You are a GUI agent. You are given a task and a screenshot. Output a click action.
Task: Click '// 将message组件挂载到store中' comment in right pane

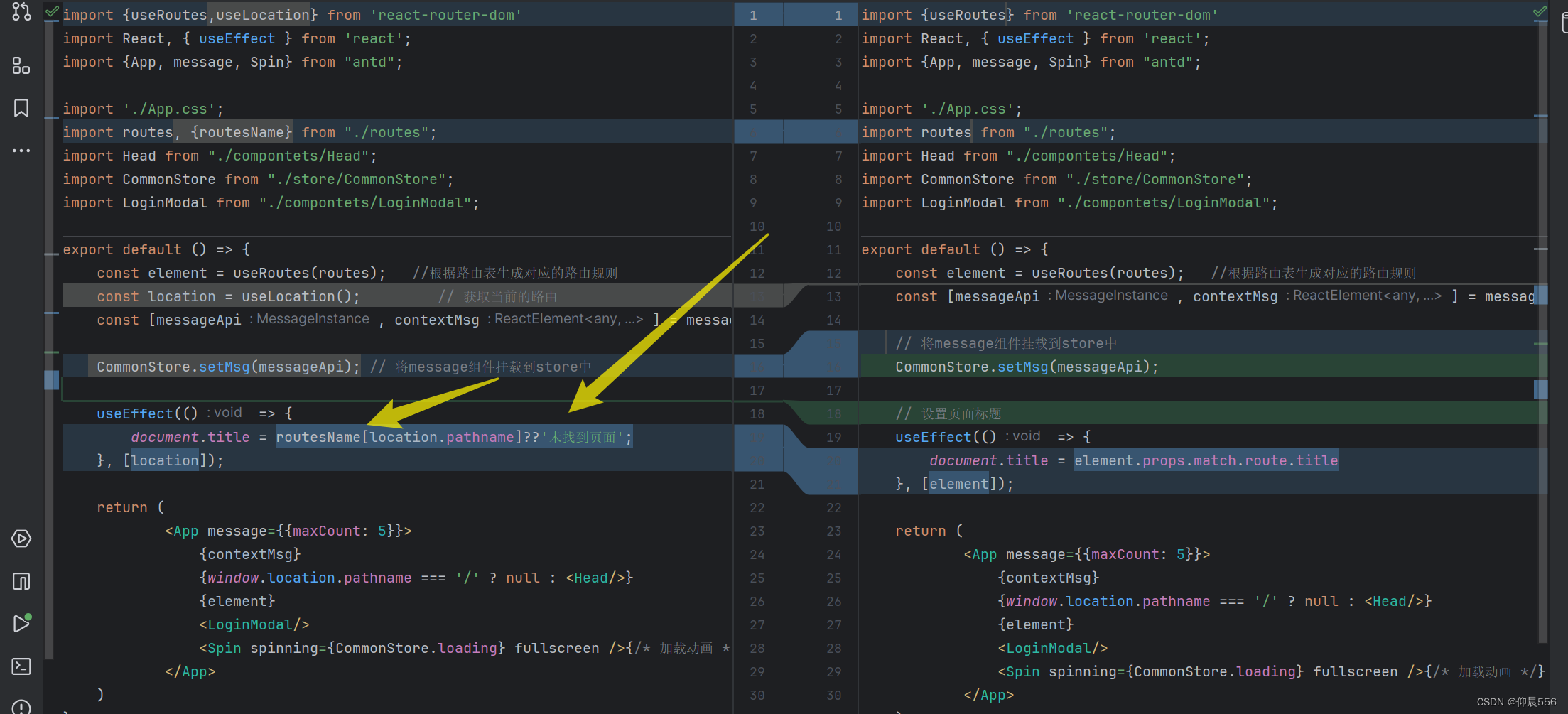[1006, 343]
